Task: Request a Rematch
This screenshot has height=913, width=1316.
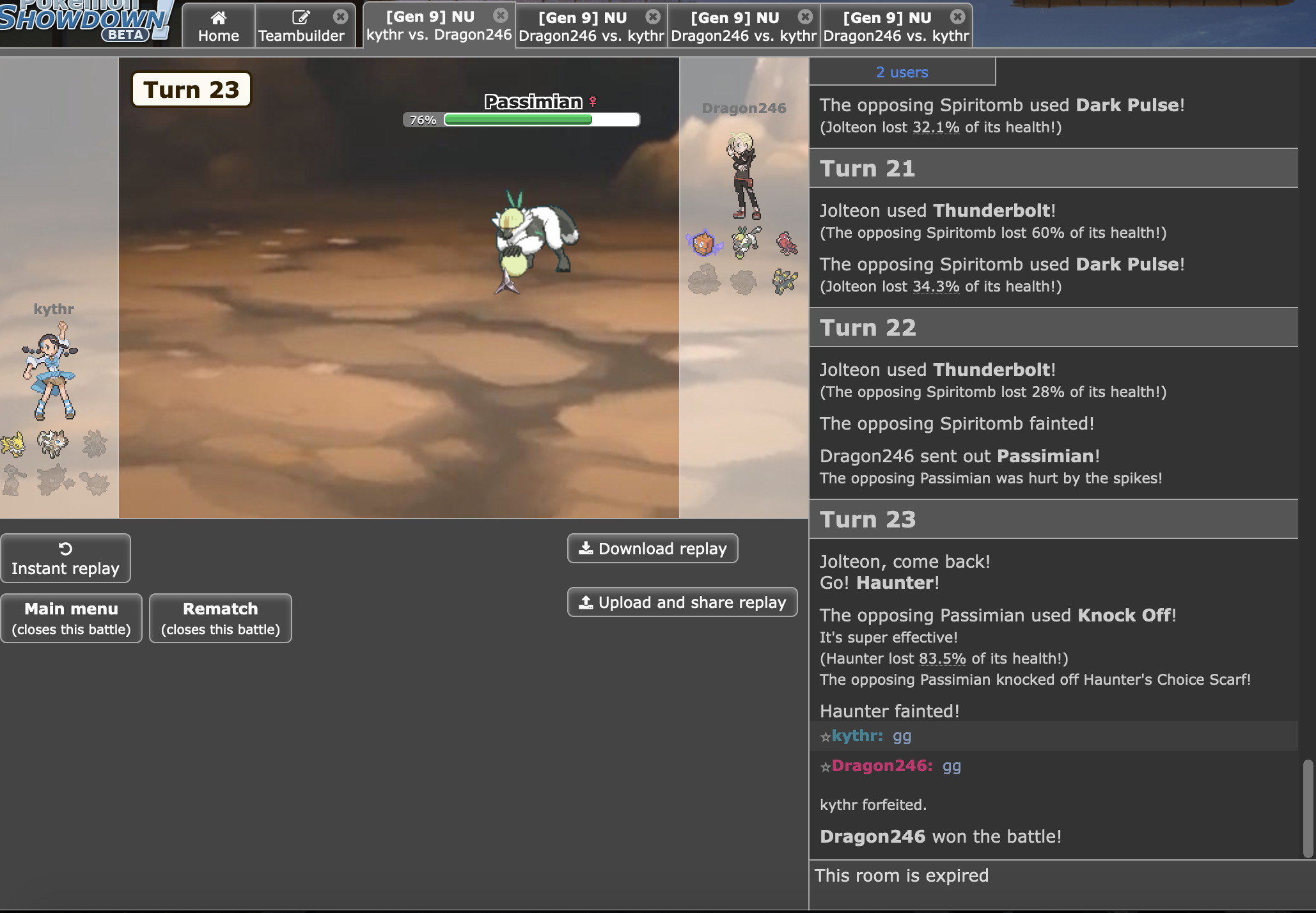Action: click(x=221, y=618)
